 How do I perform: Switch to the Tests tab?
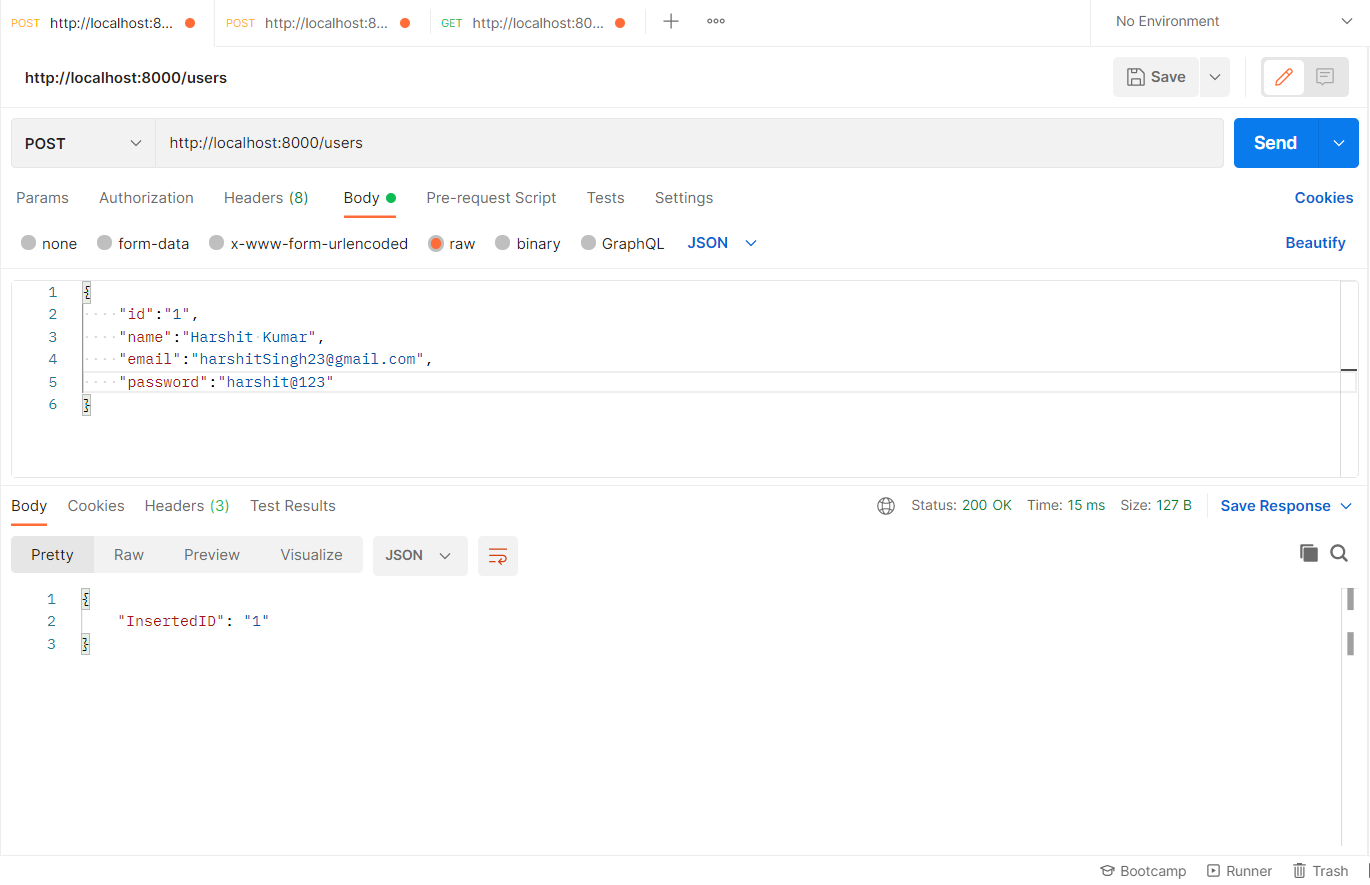coord(605,198)
